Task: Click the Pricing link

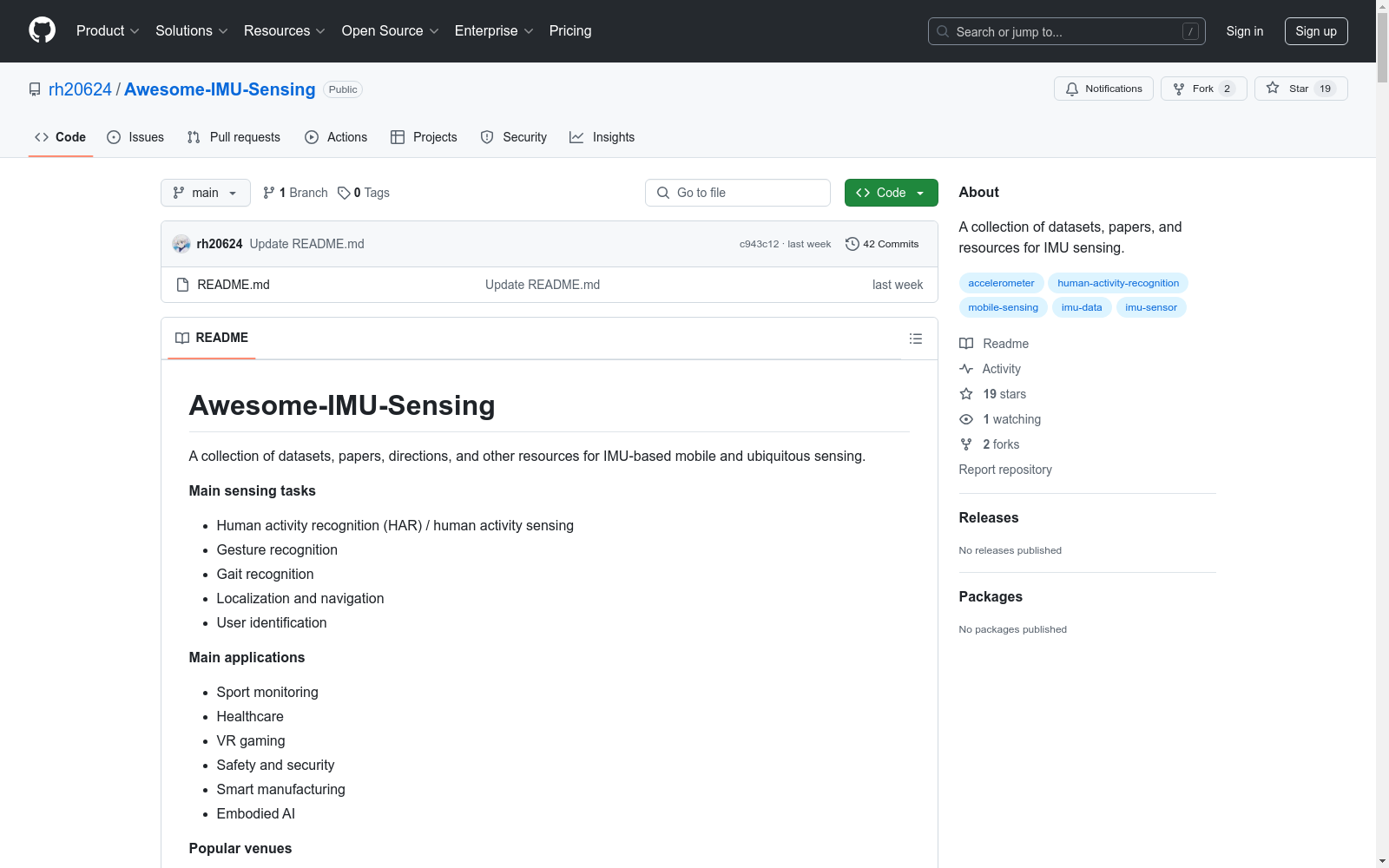Action: click(x=570, y=31)
